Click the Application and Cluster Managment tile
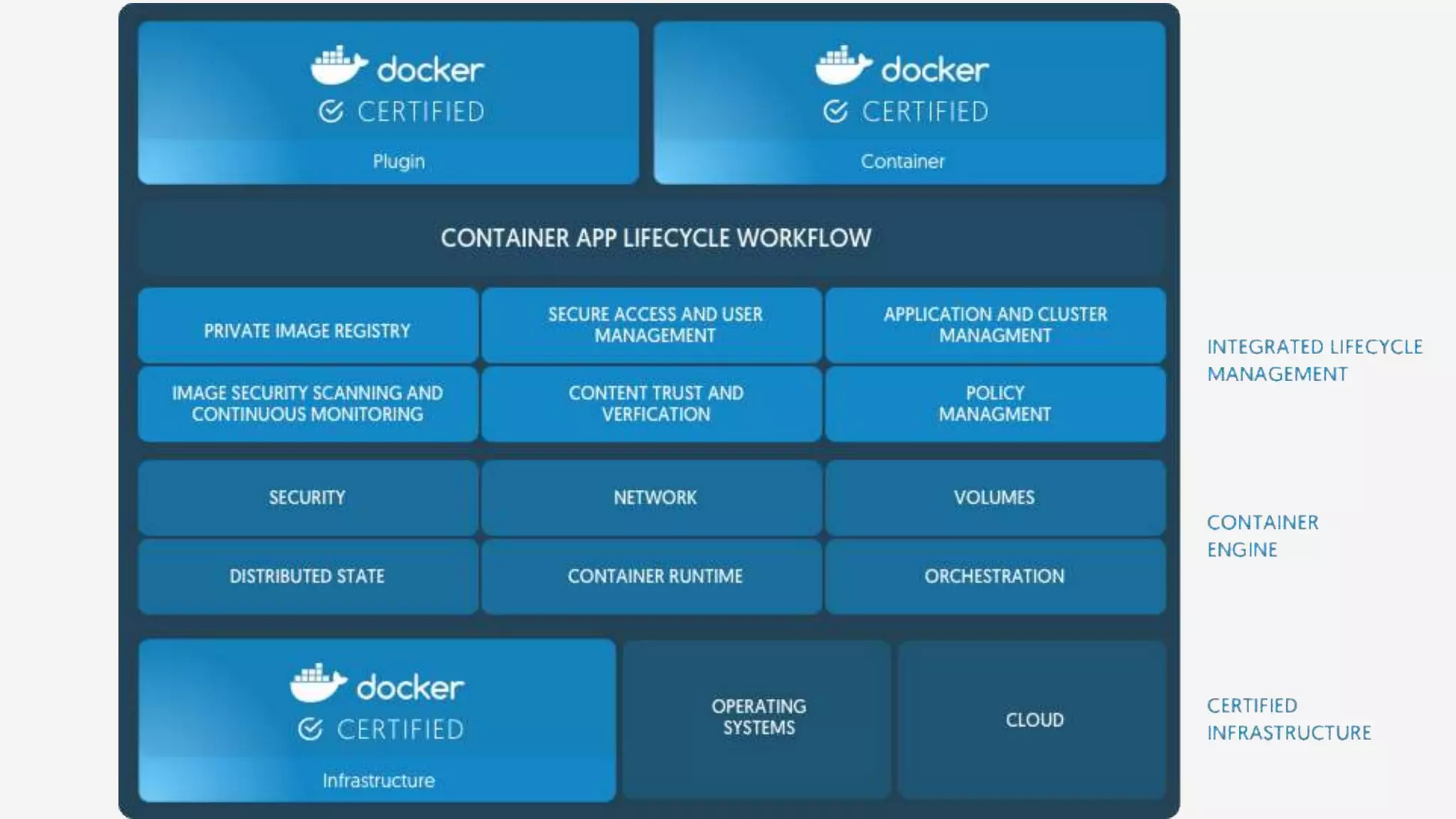 (x=995, y=325)
